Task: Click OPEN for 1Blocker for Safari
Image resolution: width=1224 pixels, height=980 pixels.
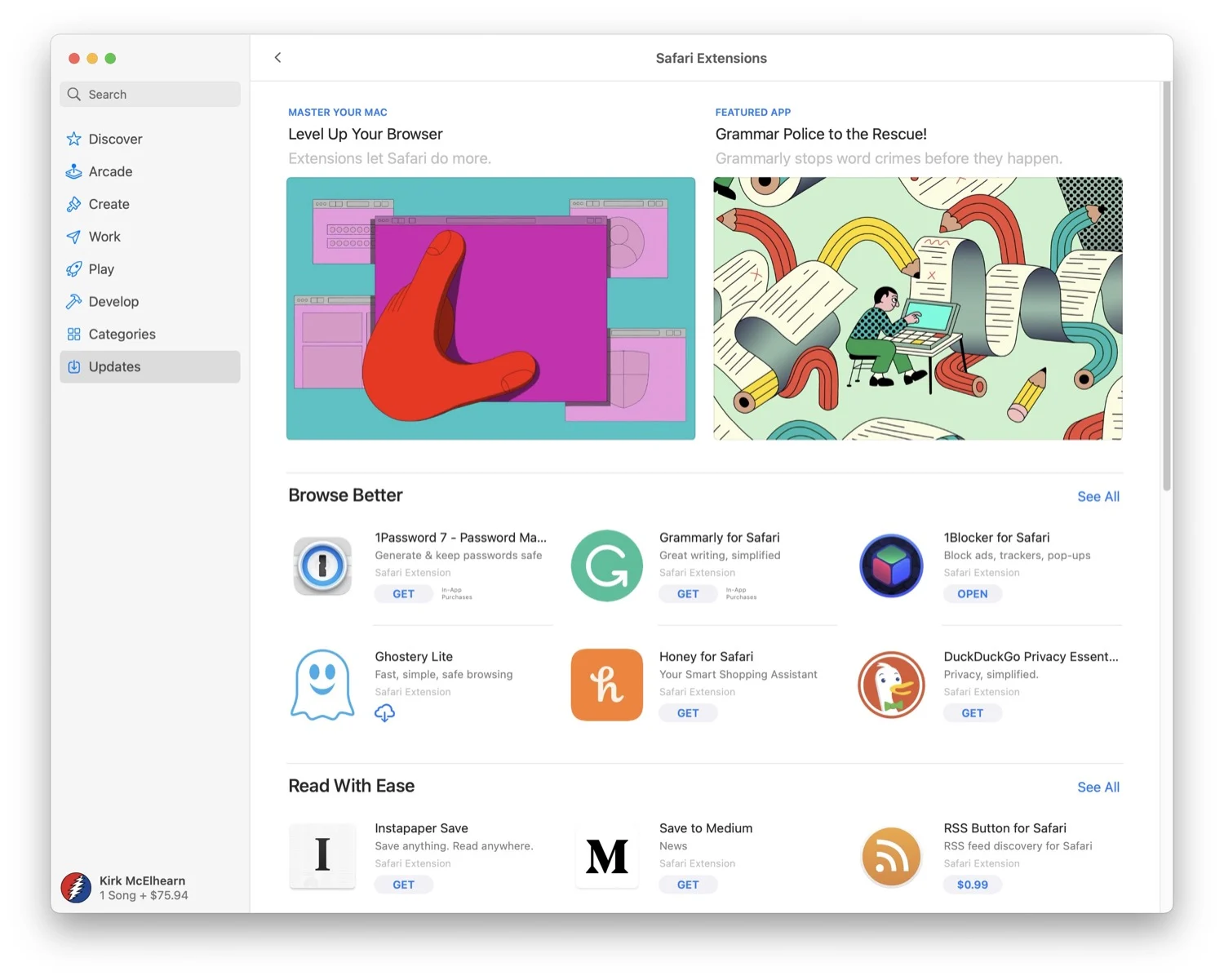Action: point(972,593)
